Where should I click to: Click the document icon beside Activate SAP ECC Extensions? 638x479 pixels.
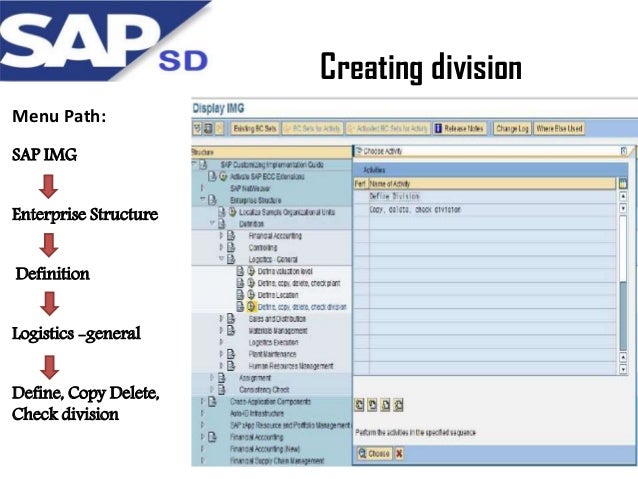tap(212, 176)
